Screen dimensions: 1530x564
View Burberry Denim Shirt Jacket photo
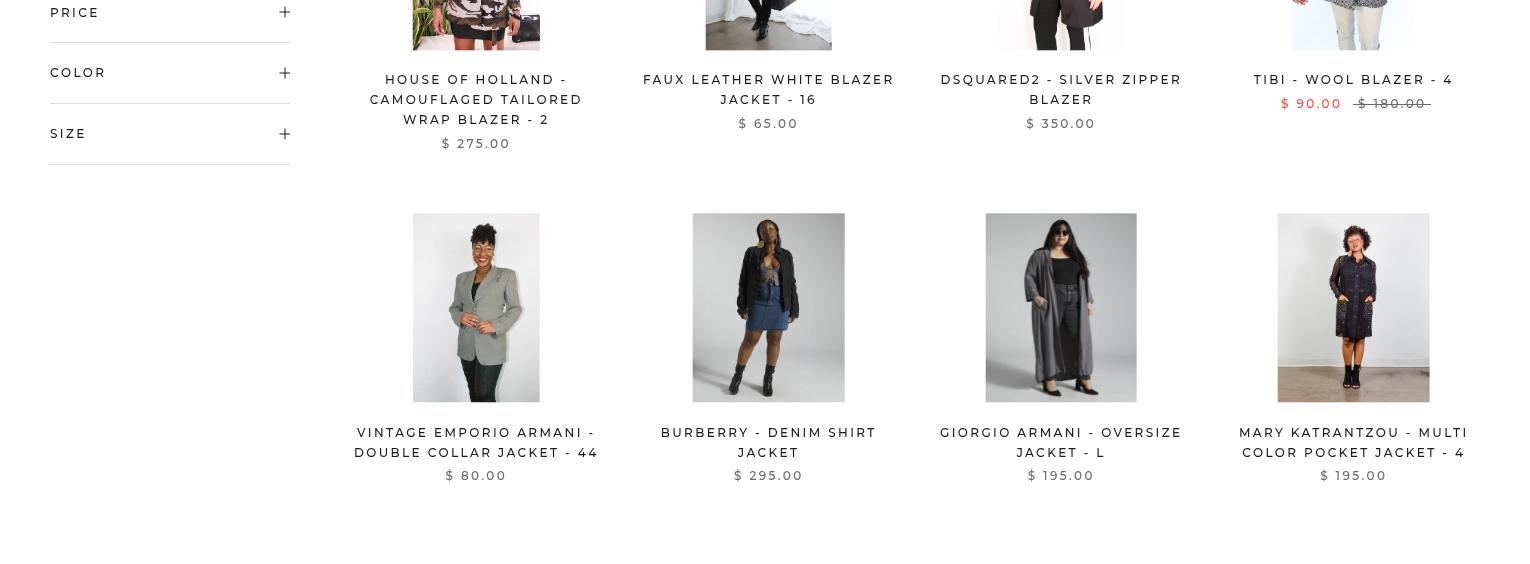pos(768,308)
